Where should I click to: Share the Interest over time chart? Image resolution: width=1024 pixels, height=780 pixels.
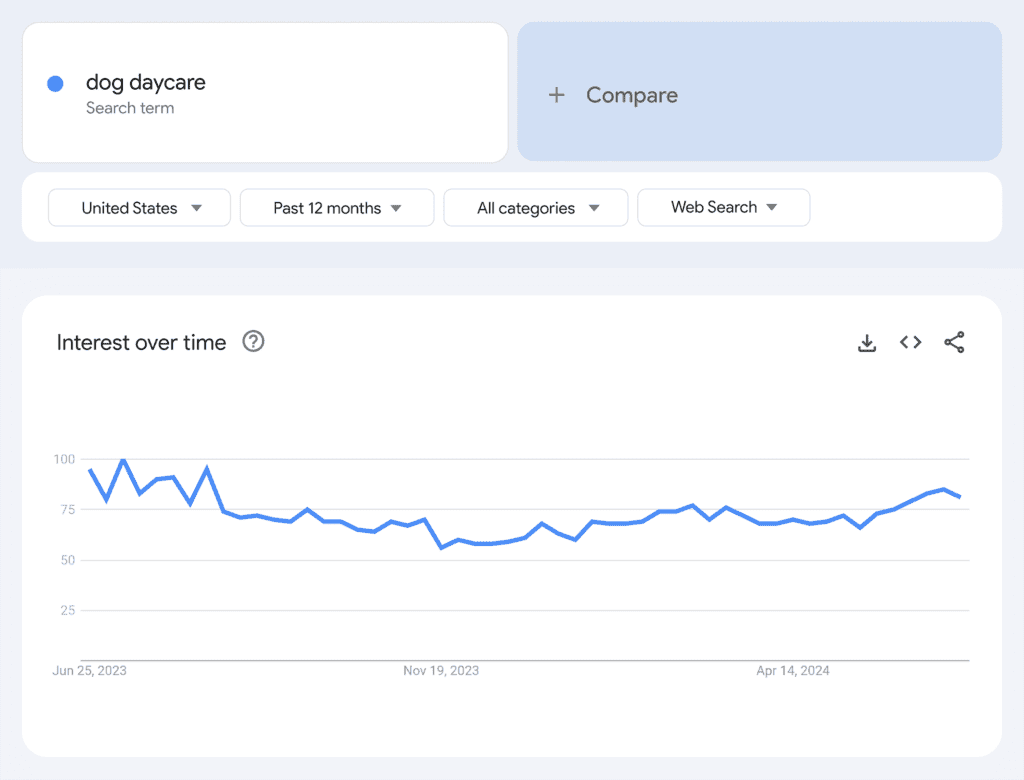click(954, 343)
